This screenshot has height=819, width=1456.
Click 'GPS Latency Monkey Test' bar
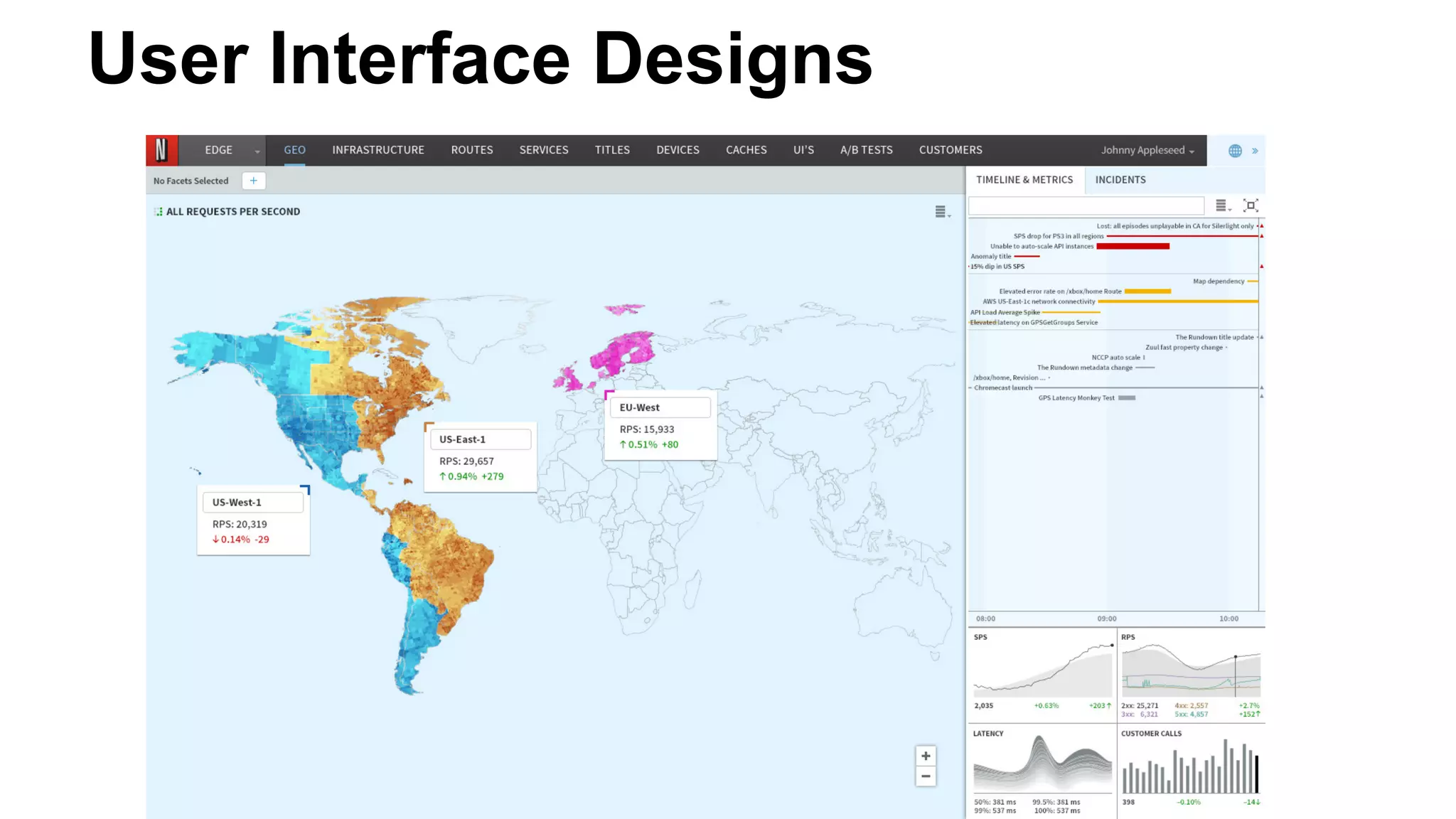1127,398
